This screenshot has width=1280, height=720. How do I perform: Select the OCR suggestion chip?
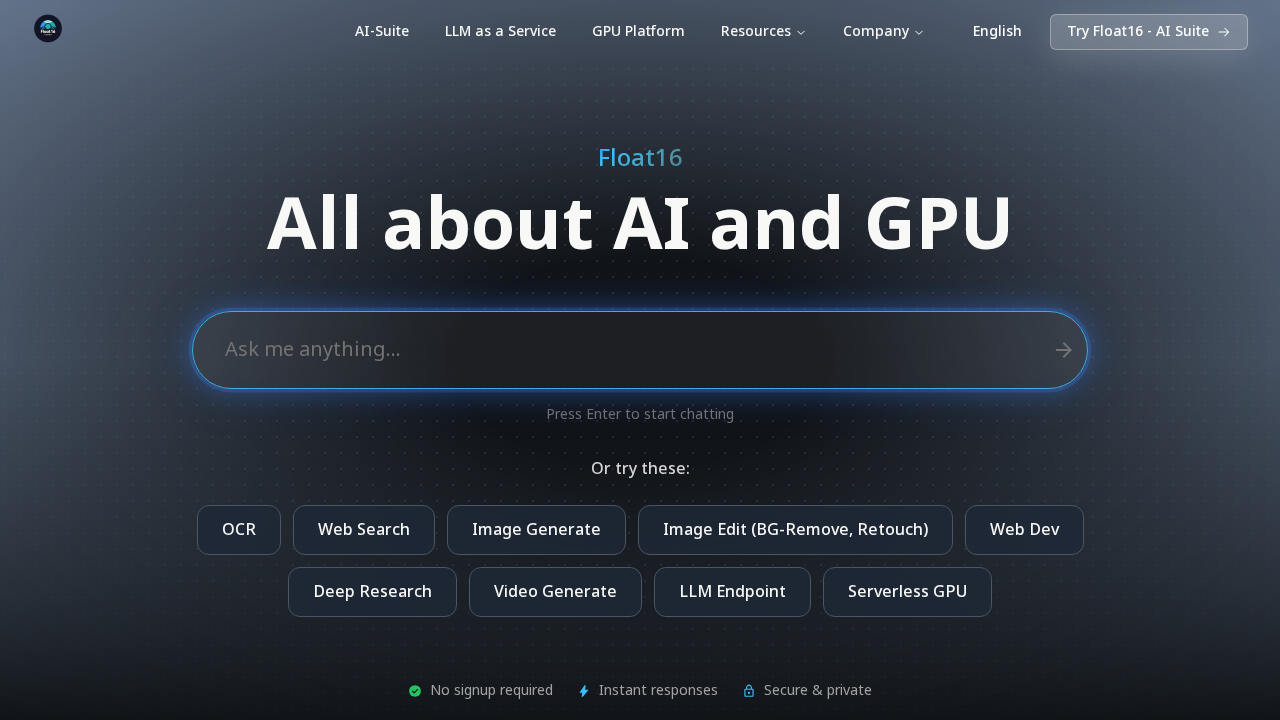tap(238, 530)
